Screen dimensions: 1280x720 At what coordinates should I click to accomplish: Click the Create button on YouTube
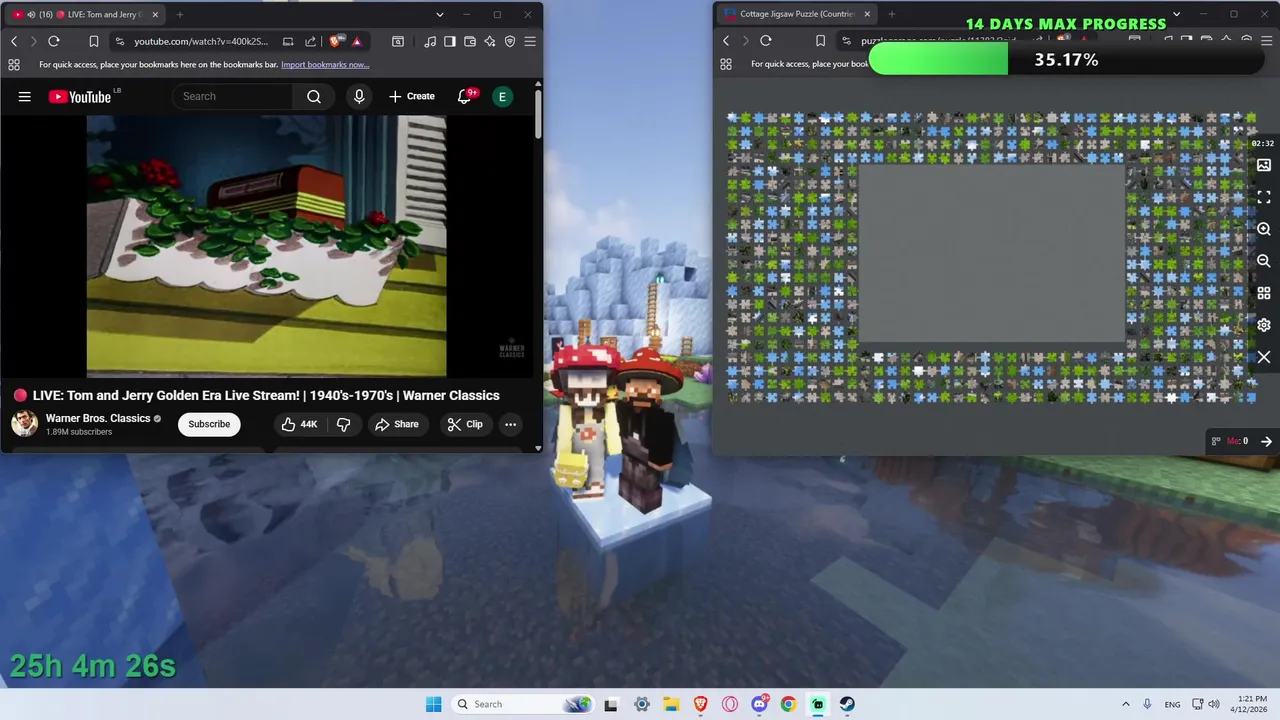pos(411,97)
